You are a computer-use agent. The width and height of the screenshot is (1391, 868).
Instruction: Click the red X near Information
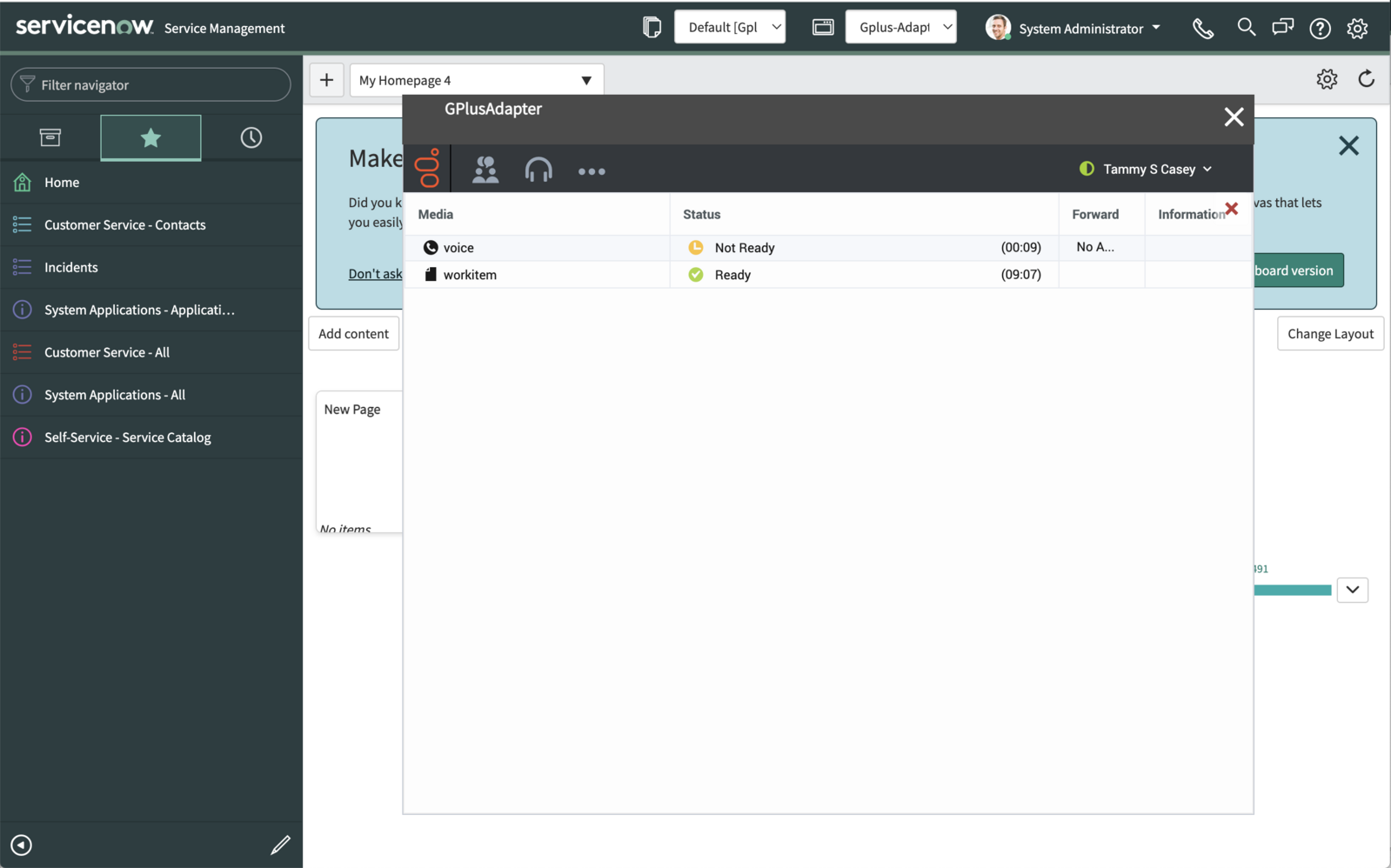[1232, 209]
